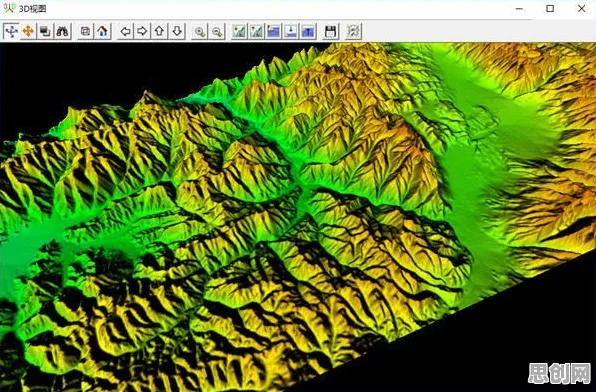This screenshot has width=596, height=392.
Task: Close the 3D view window
Action: pos(582,8)
